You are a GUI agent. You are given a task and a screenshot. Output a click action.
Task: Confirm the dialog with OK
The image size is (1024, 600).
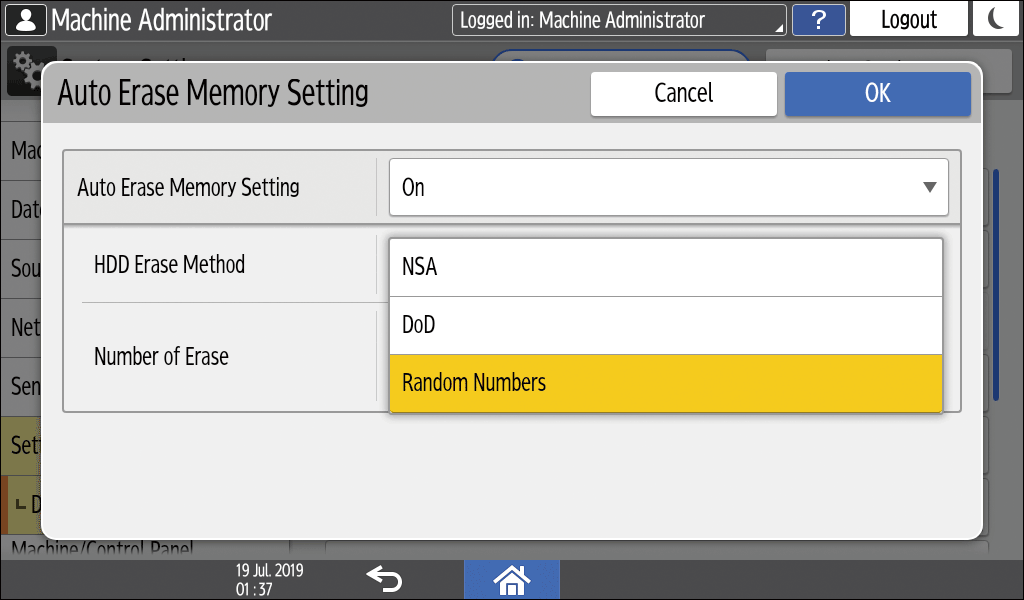(877, 93)
